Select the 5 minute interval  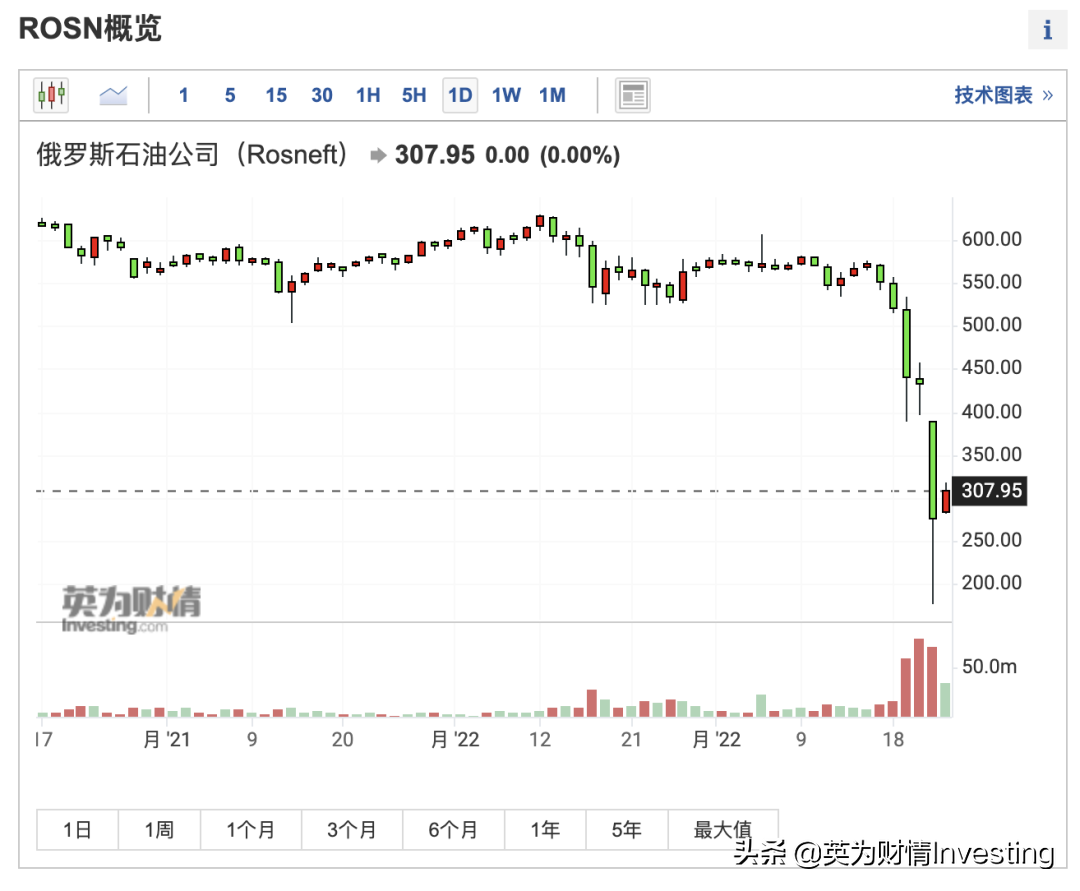[x=230, y=95]
